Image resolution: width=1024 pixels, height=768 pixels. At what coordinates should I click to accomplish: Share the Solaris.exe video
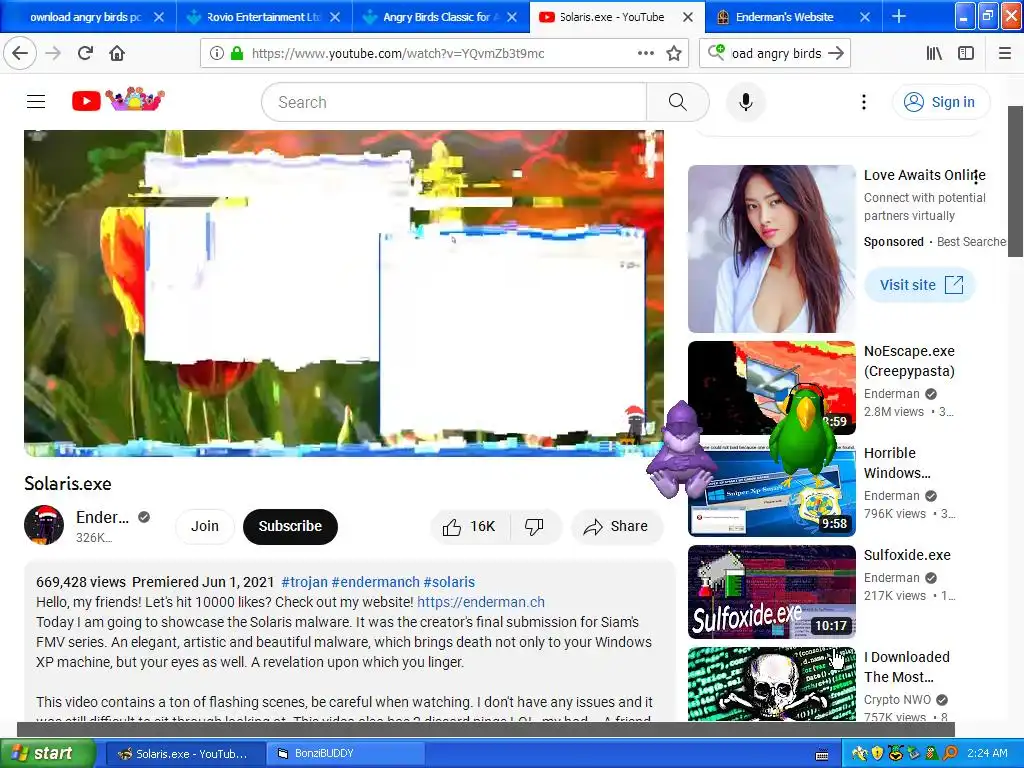(616, 526)
